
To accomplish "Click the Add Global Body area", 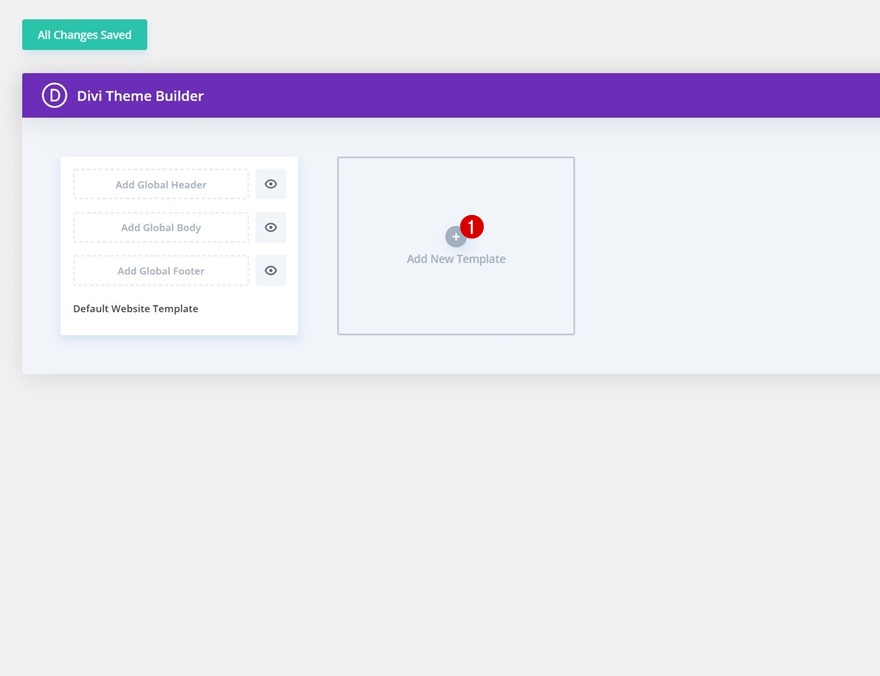I will (x=161, y=227).
